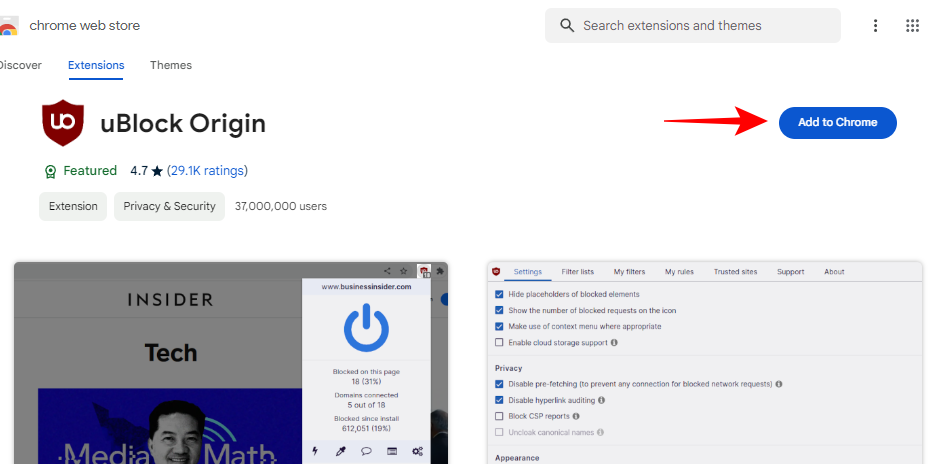Image resolution: width=929 pixels, height=464 pixels.
Task: Open the Support tab
Action: pos(790,271)
